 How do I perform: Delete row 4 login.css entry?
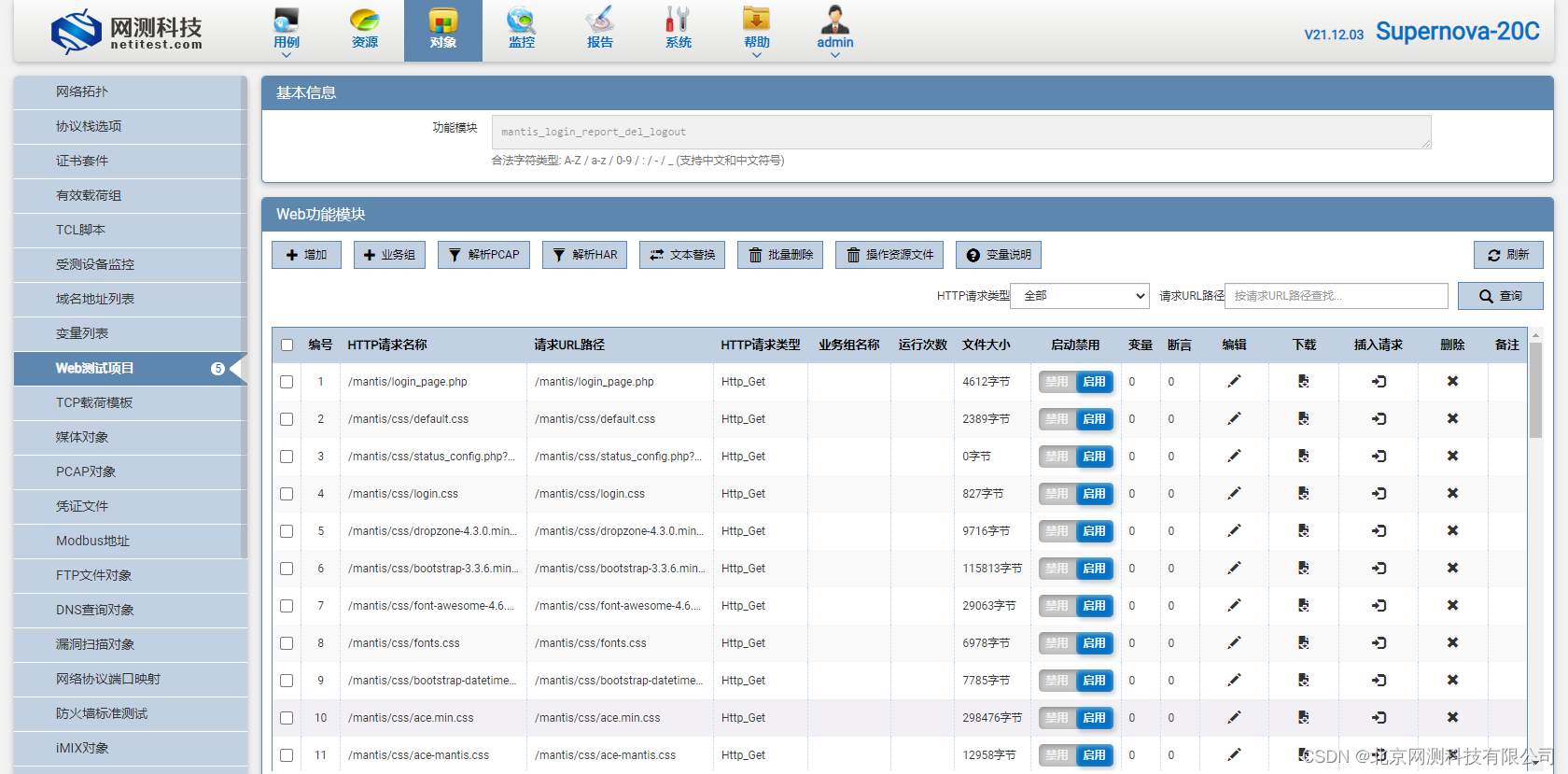pos(1452,493)
